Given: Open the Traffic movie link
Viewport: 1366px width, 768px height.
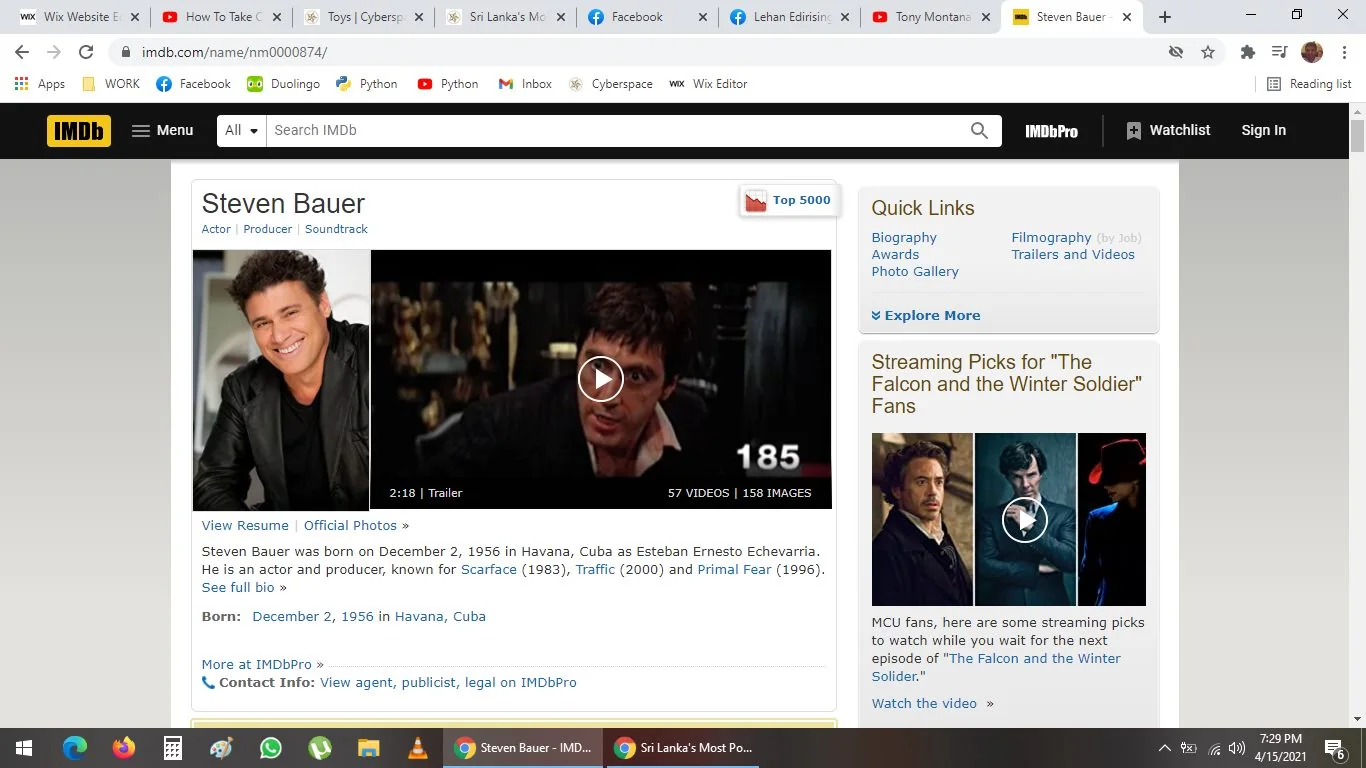Looking at the screenshot, I should click(596, 569).
